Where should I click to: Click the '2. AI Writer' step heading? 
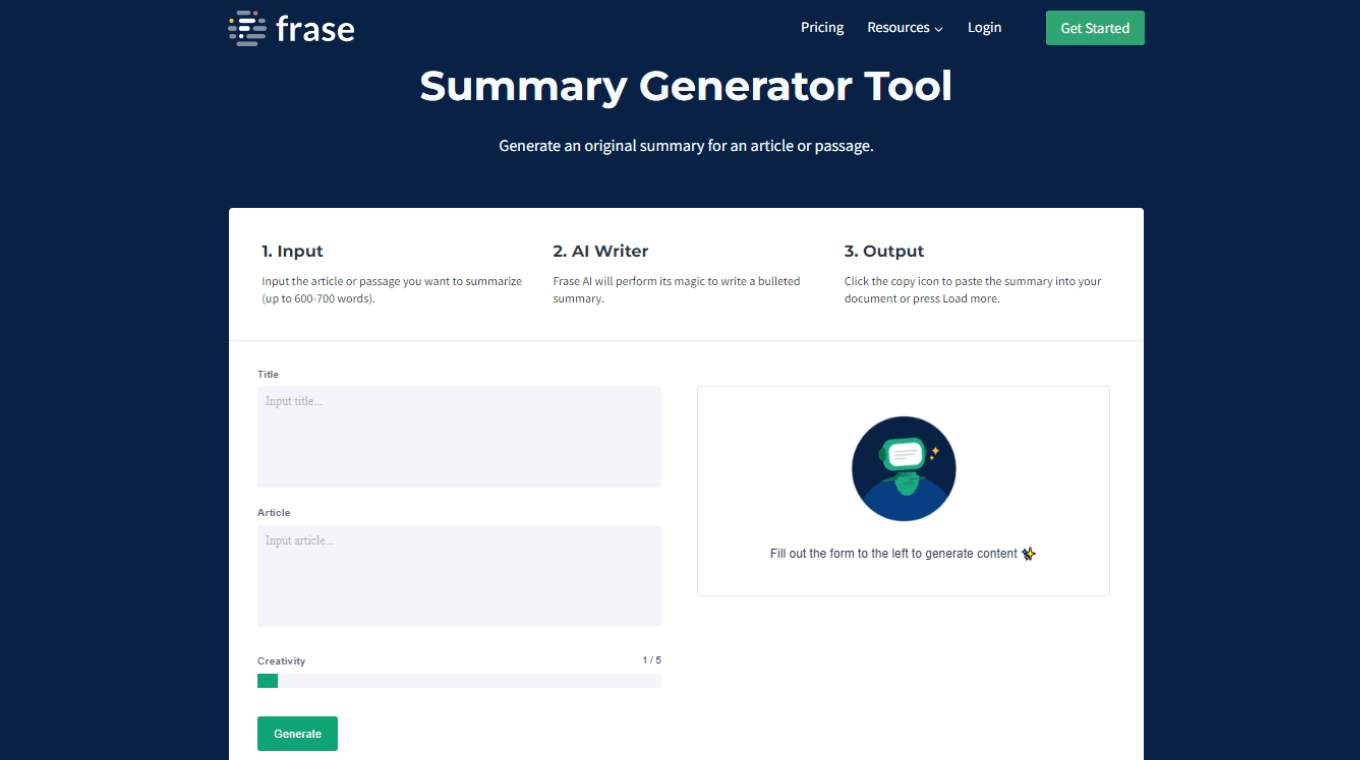600,251
